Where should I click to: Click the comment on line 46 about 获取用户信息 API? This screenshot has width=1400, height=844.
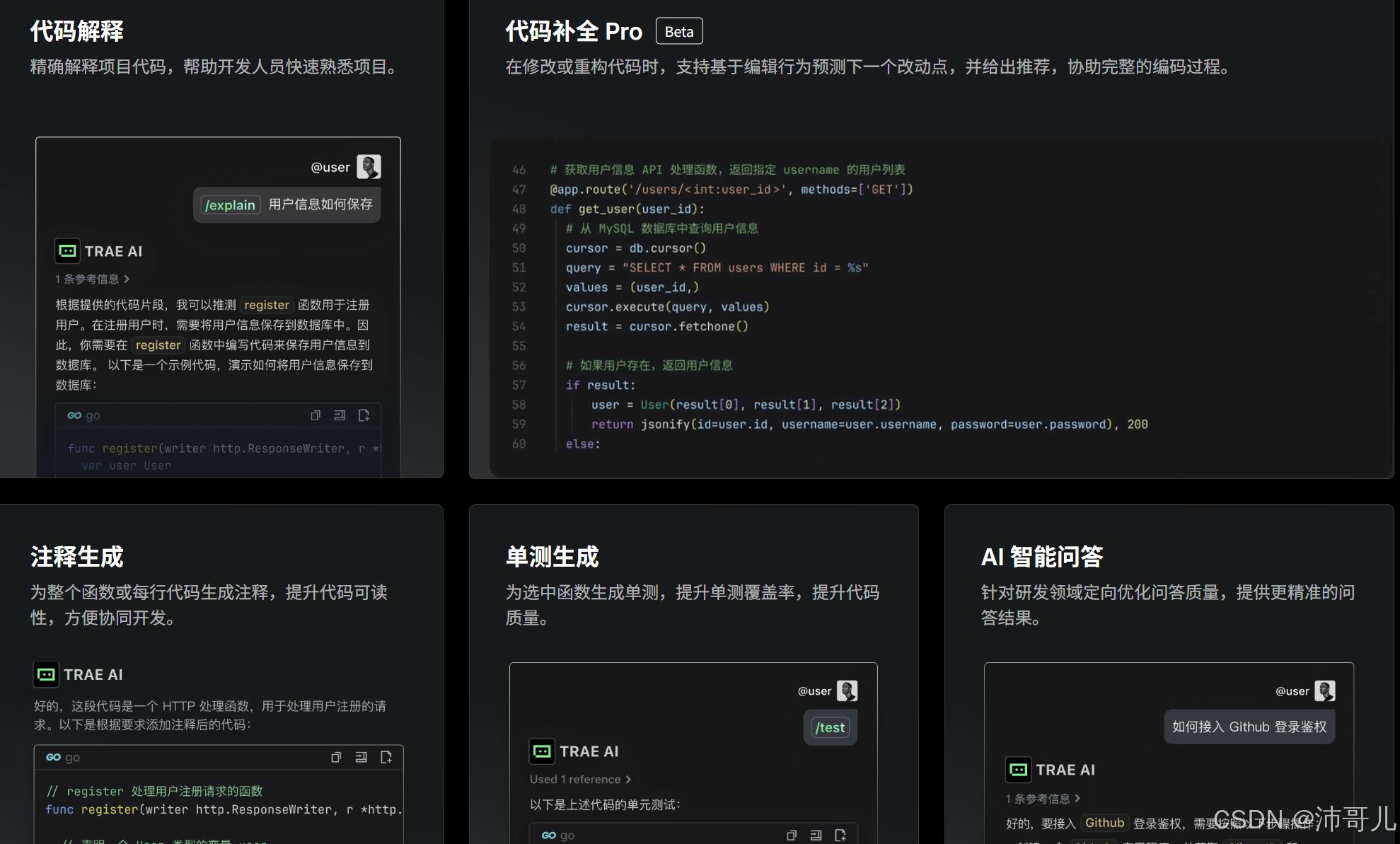[x=727, y=170]
